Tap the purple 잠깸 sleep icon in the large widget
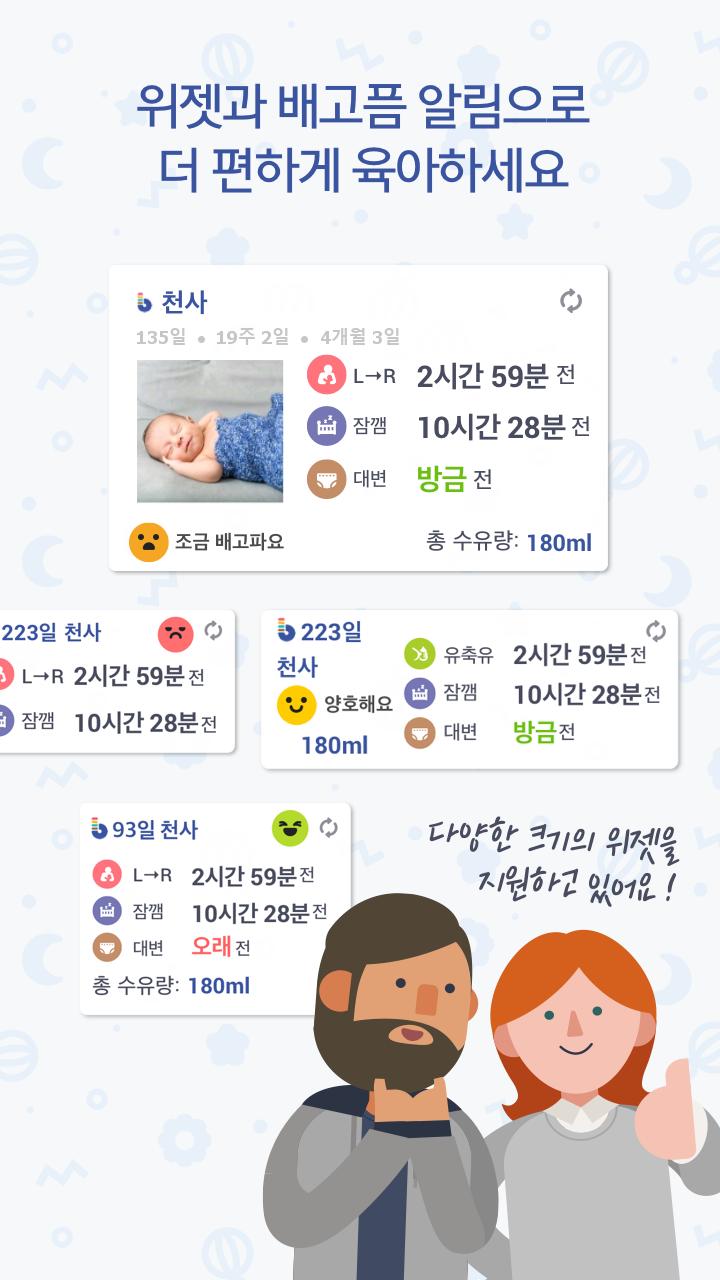The image size is (720, 1280). [327, 427]
